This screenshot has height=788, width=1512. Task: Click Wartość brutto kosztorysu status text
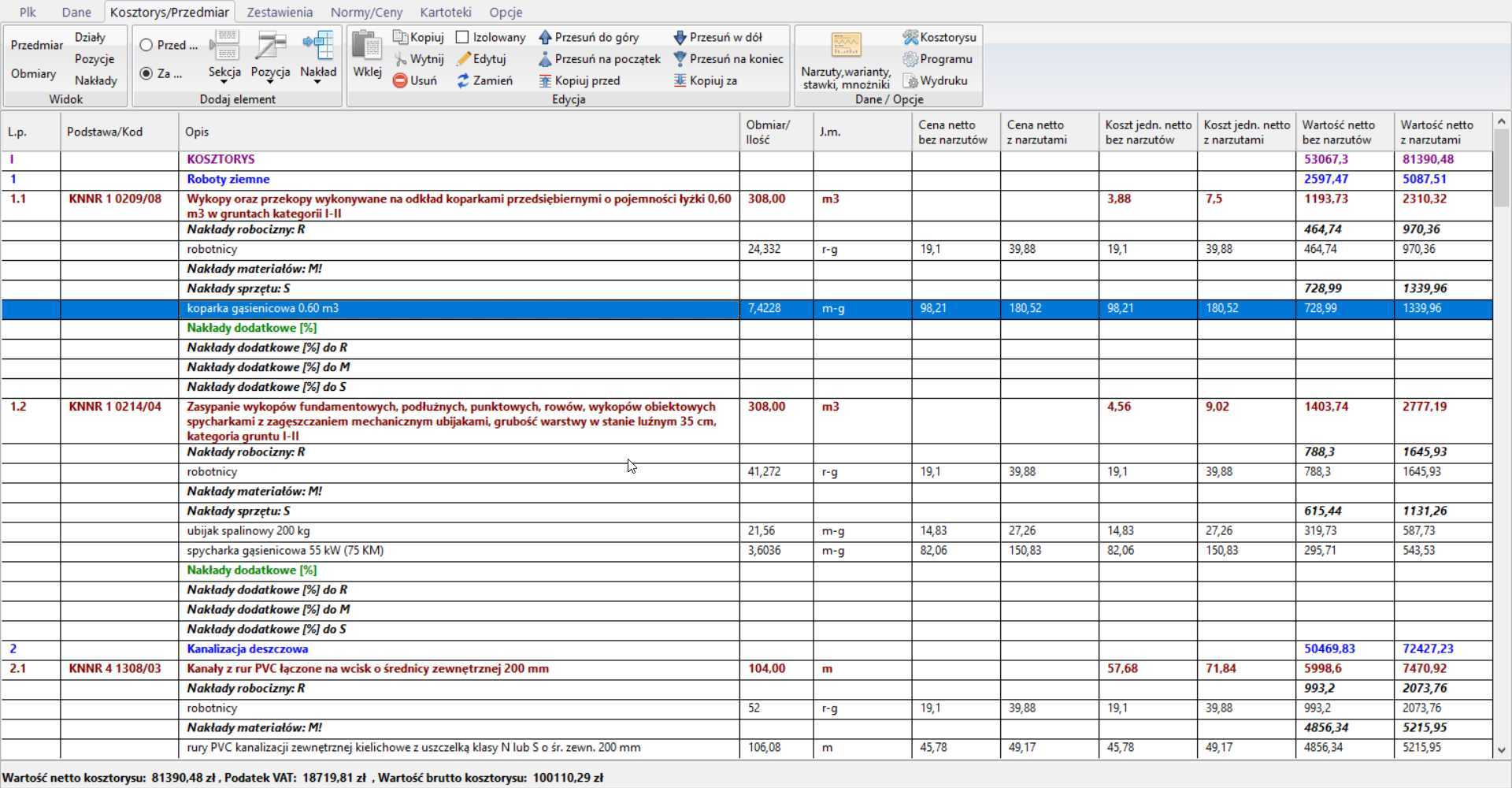coord(491,778)
